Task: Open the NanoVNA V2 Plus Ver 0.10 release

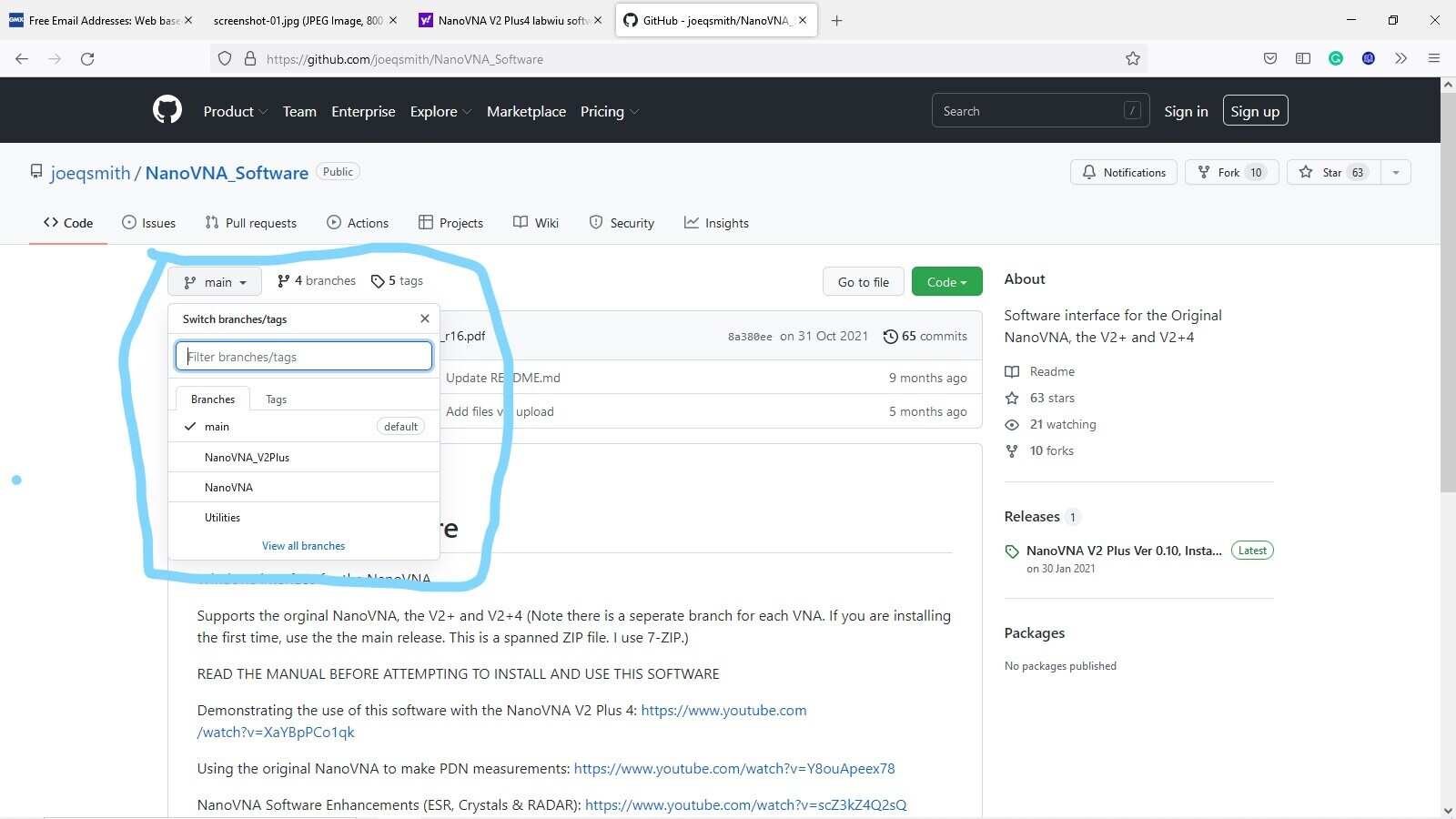Action: click(x=1124, y=551)
